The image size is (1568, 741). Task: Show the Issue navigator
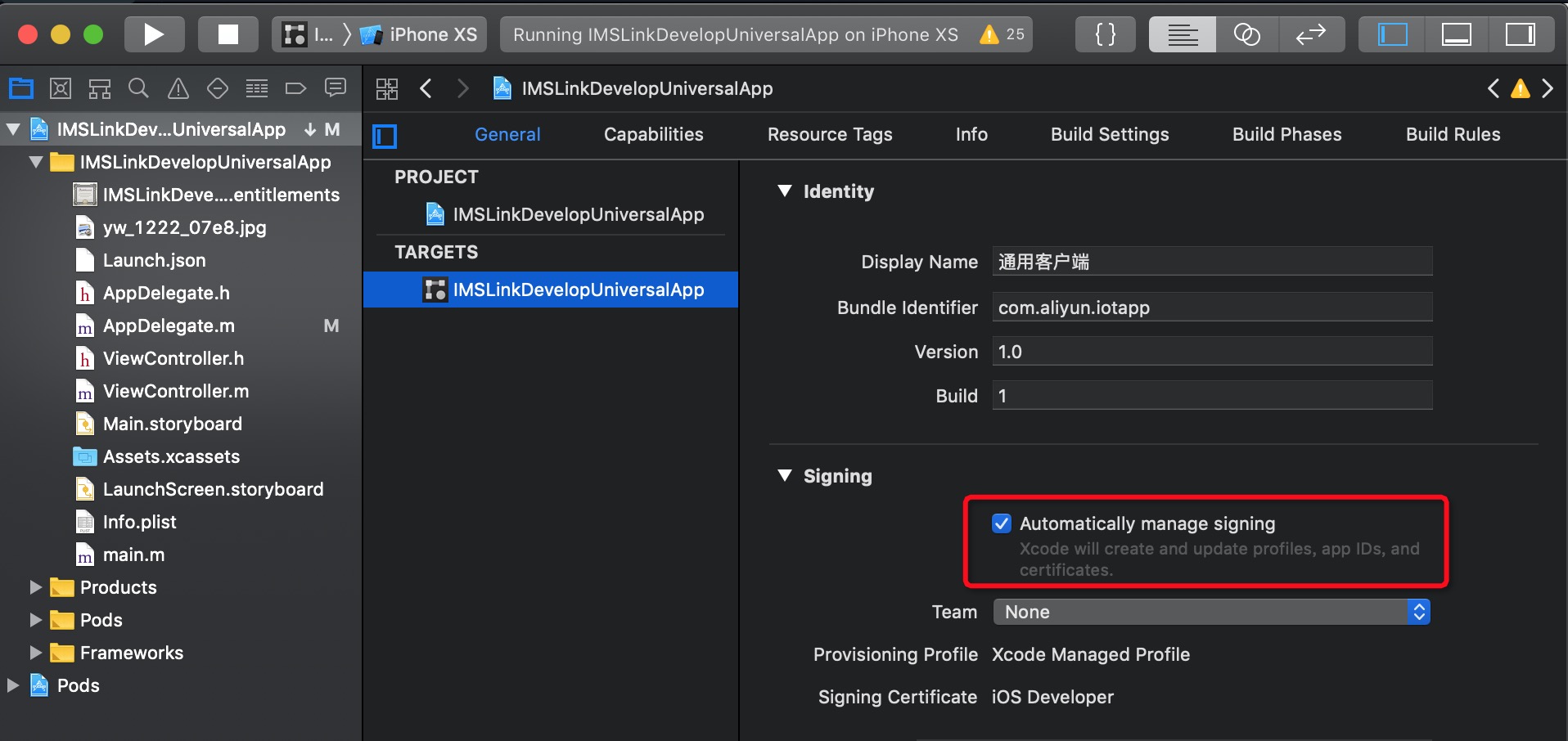pos(178,88)
